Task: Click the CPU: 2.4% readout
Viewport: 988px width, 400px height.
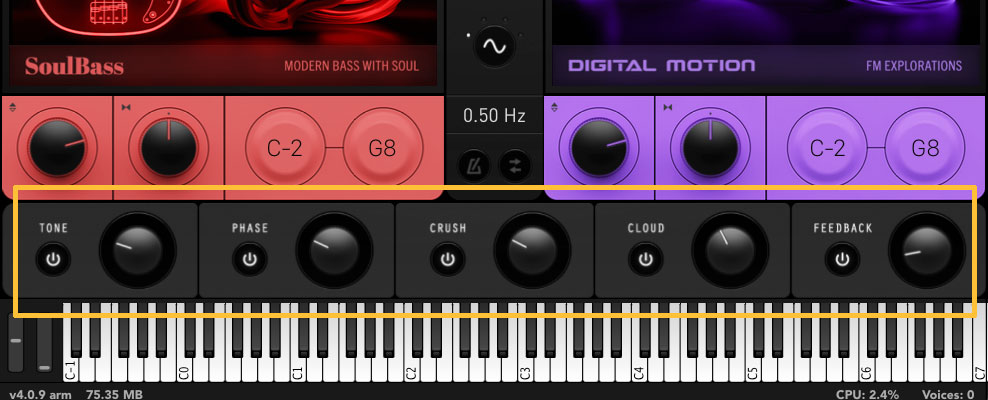Action: [x=868, y=394]
